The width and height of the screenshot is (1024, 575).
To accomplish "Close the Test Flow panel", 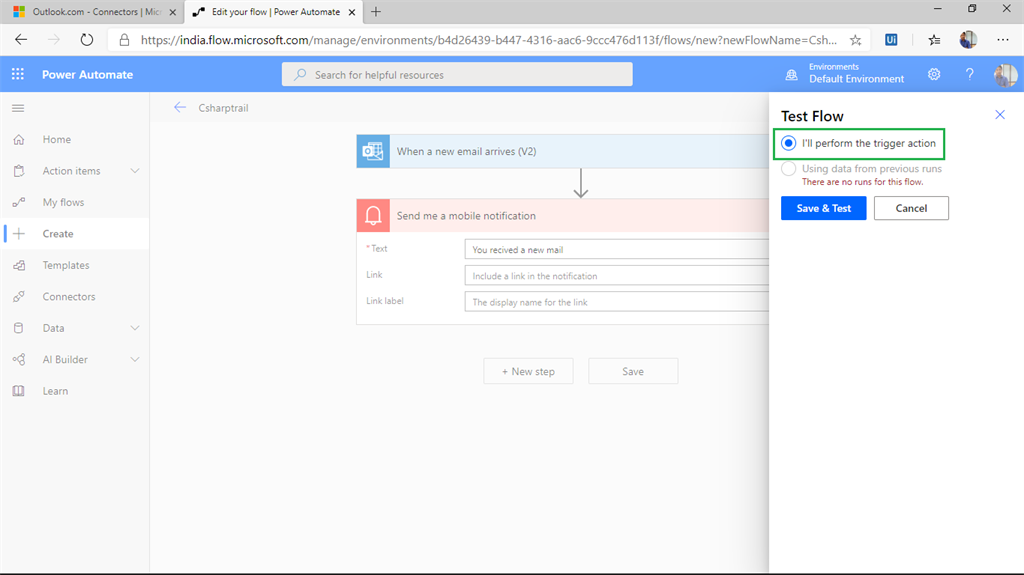I will pyautogui.click(x=1000, y=115).
